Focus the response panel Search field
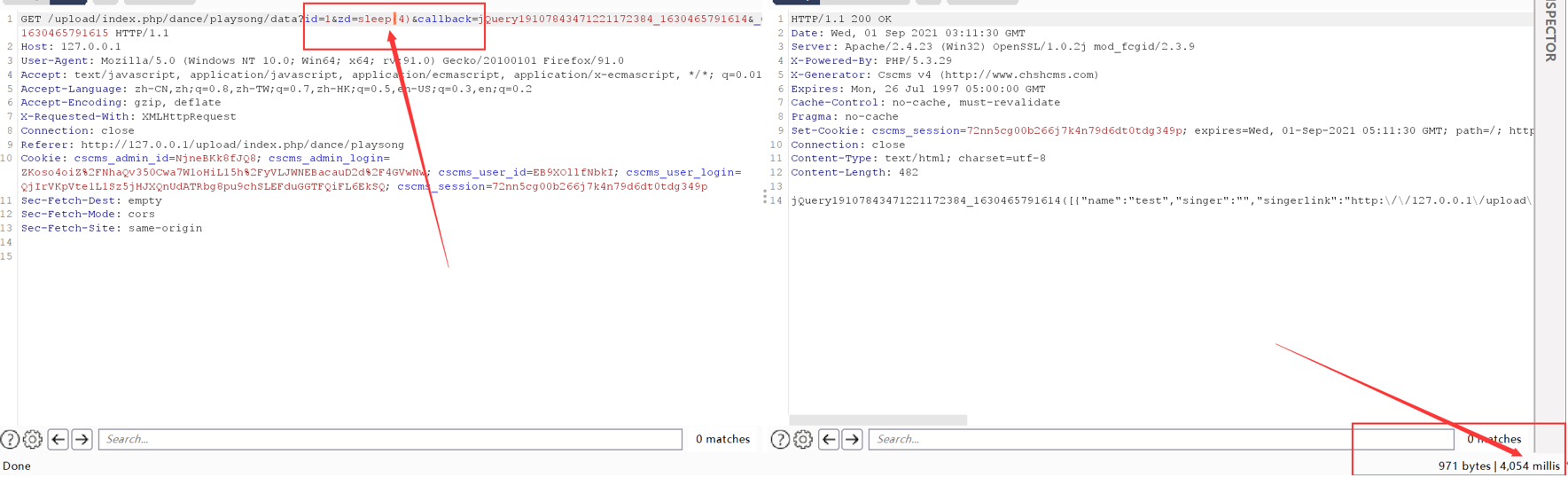 (1161, 439)
